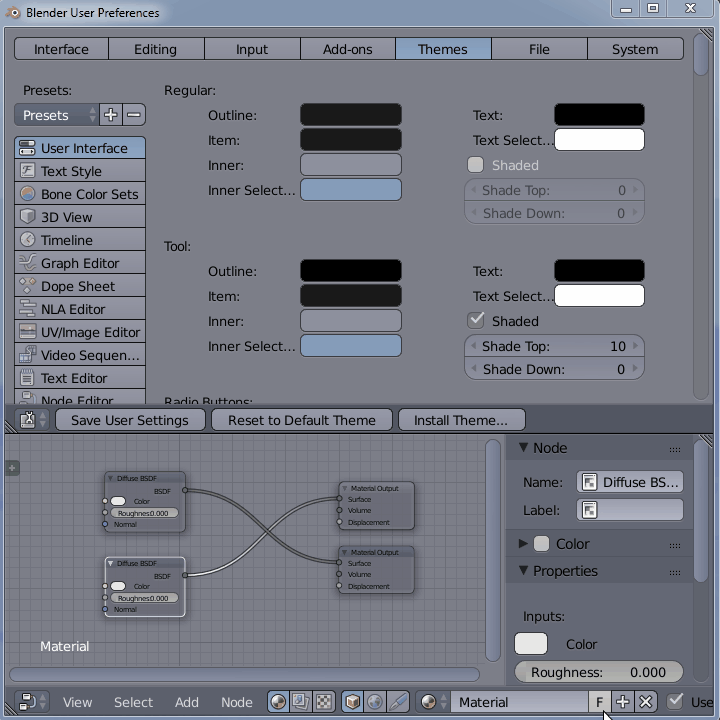Collapse selected Diffuse BSDF node

(110, 563)
